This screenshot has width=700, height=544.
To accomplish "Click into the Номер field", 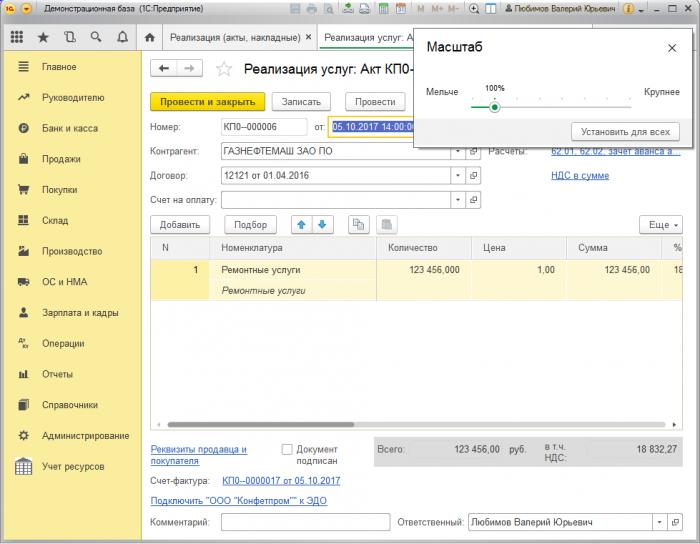I will (264, 127).
